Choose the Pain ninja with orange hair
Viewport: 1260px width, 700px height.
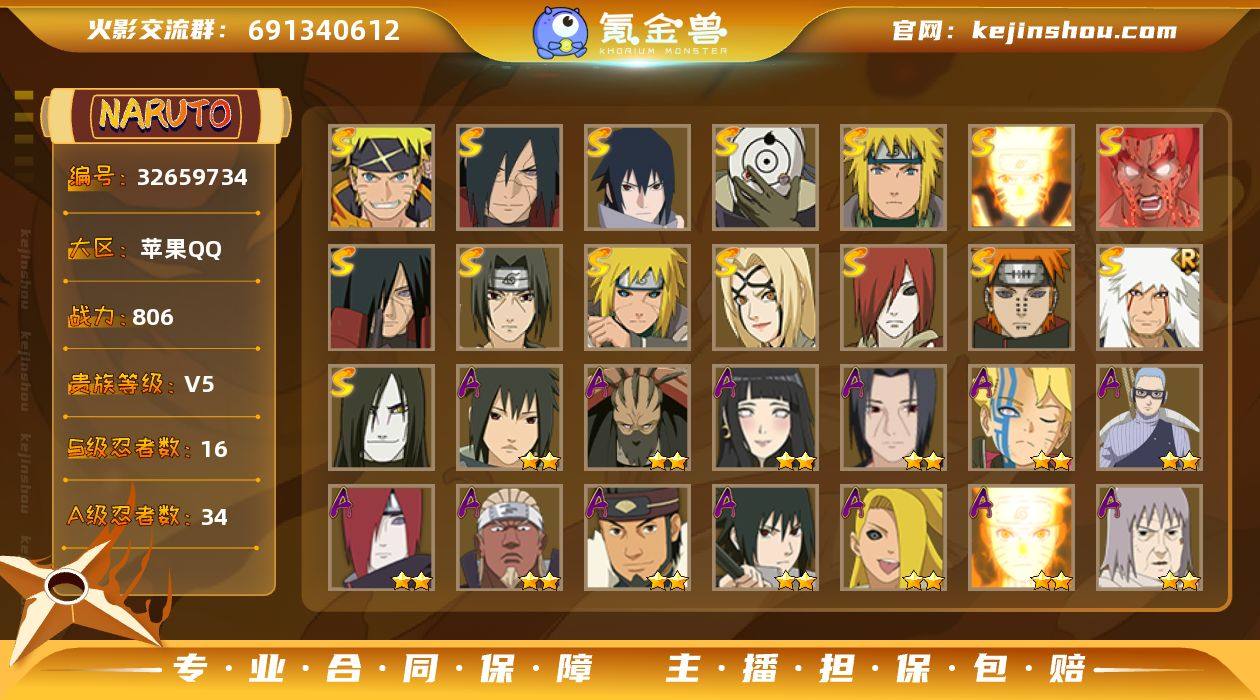point(1021,297)
